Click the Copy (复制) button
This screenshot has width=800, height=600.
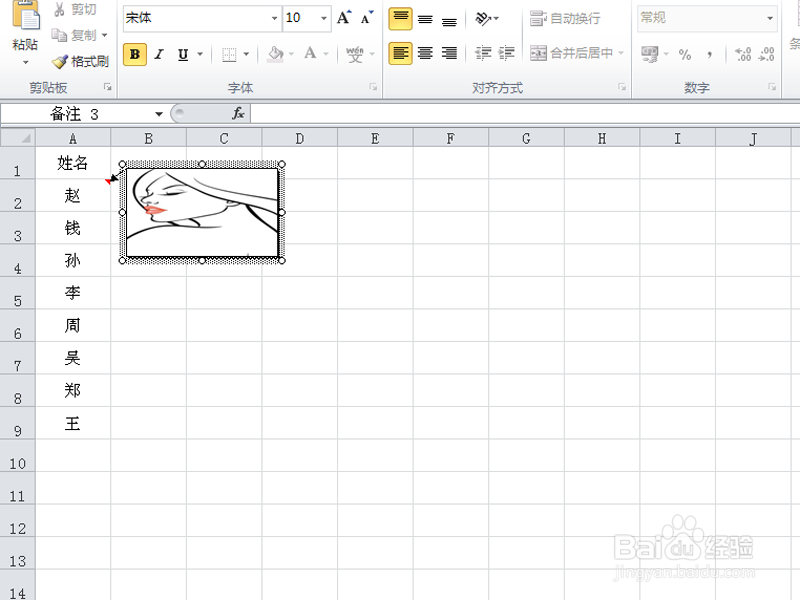coord(74,35)
